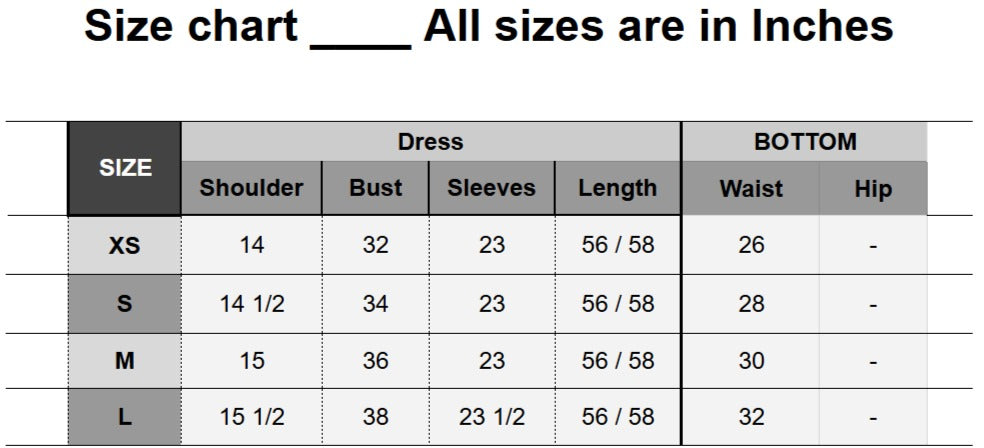Click the SIZE header cell
The image size is (984, 448).
(x=125, y=168)
